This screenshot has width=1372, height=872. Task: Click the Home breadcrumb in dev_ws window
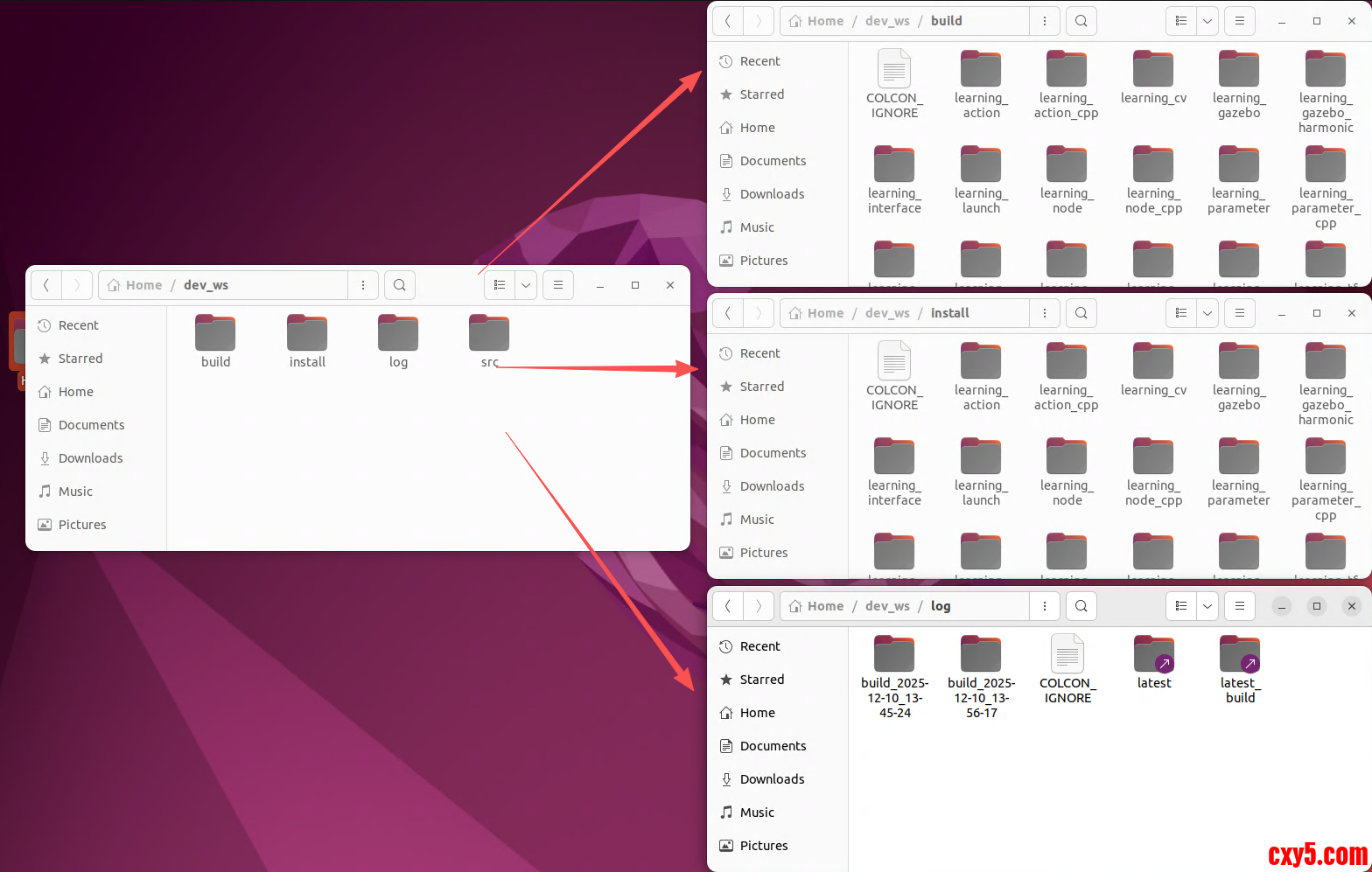tap(143, 285)
